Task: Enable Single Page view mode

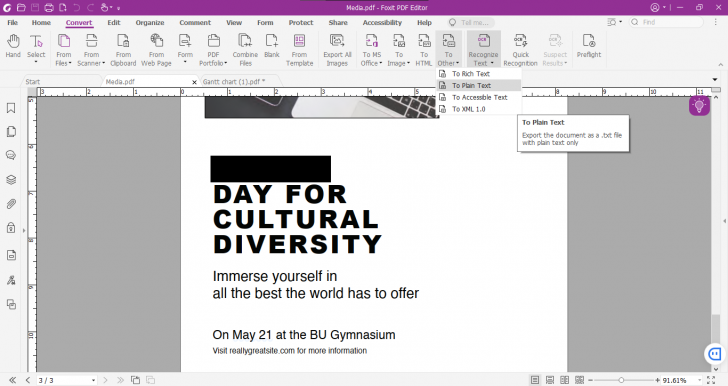Action: (535, 380)
